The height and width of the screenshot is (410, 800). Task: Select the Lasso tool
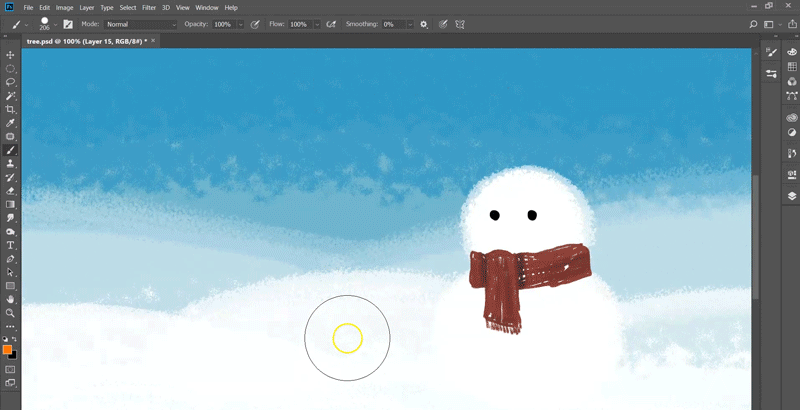pos(11,82)
